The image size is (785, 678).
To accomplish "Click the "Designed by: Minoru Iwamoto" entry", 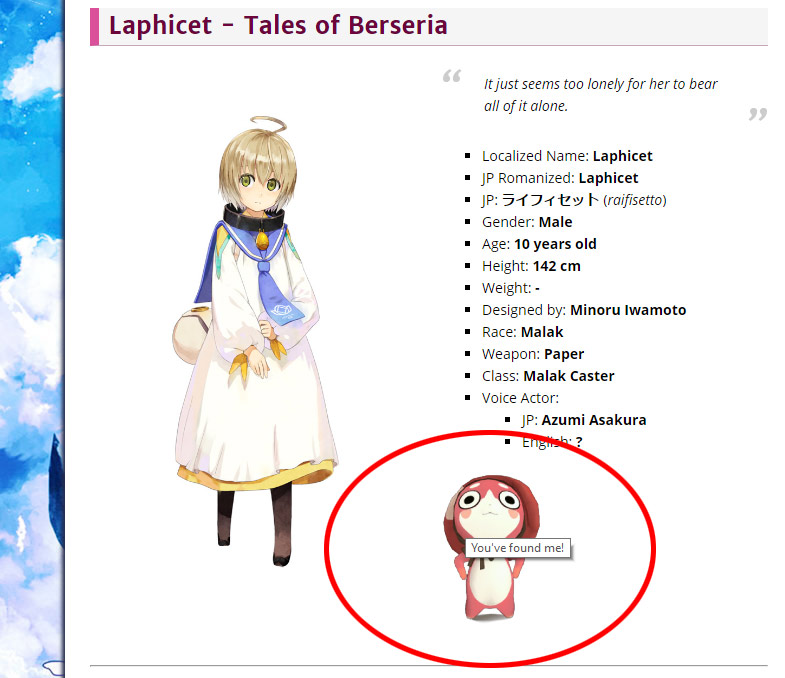I will pos(584,310).
